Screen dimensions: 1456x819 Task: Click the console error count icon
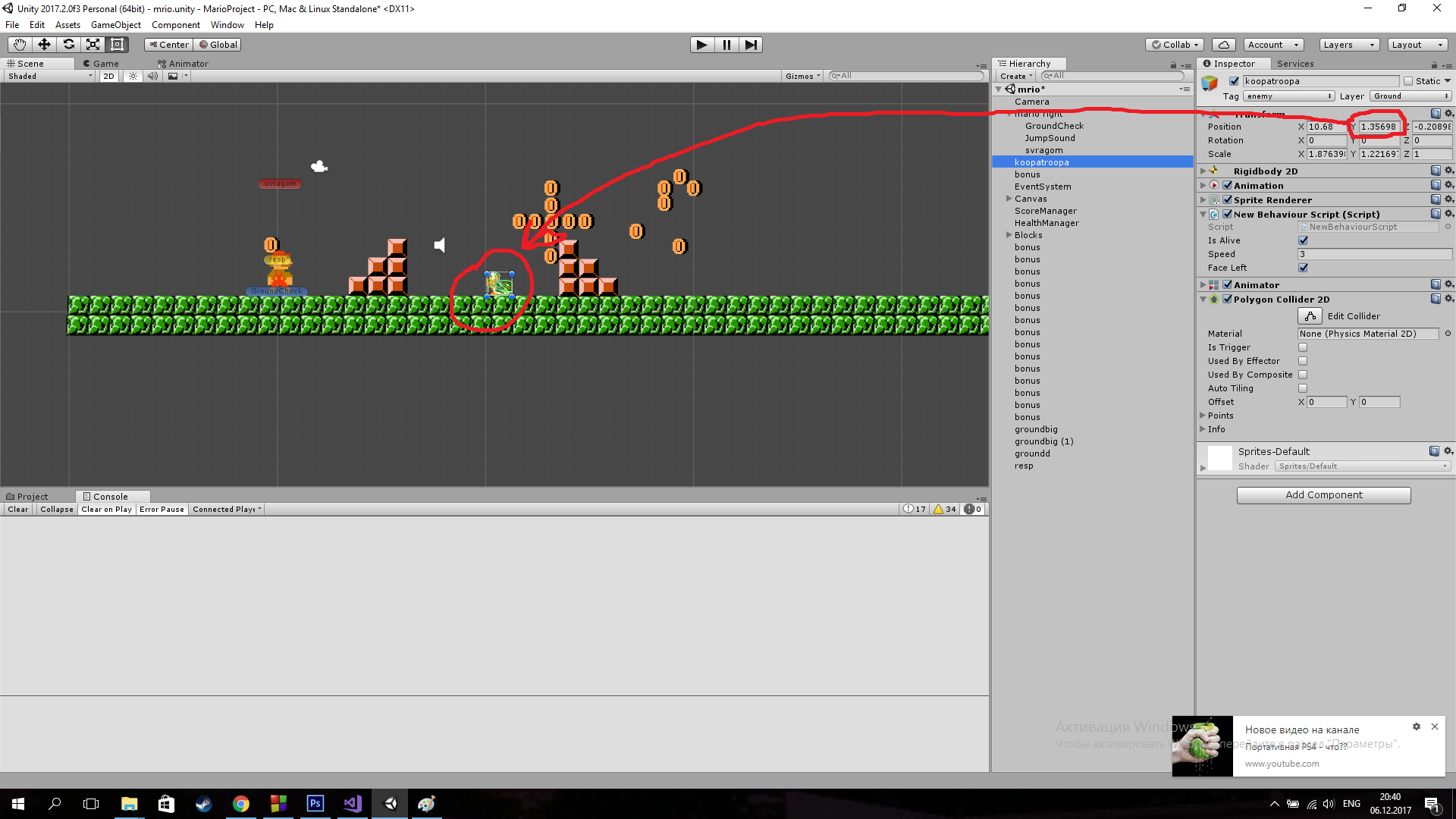pyautogui.click(x=973, y=509)
